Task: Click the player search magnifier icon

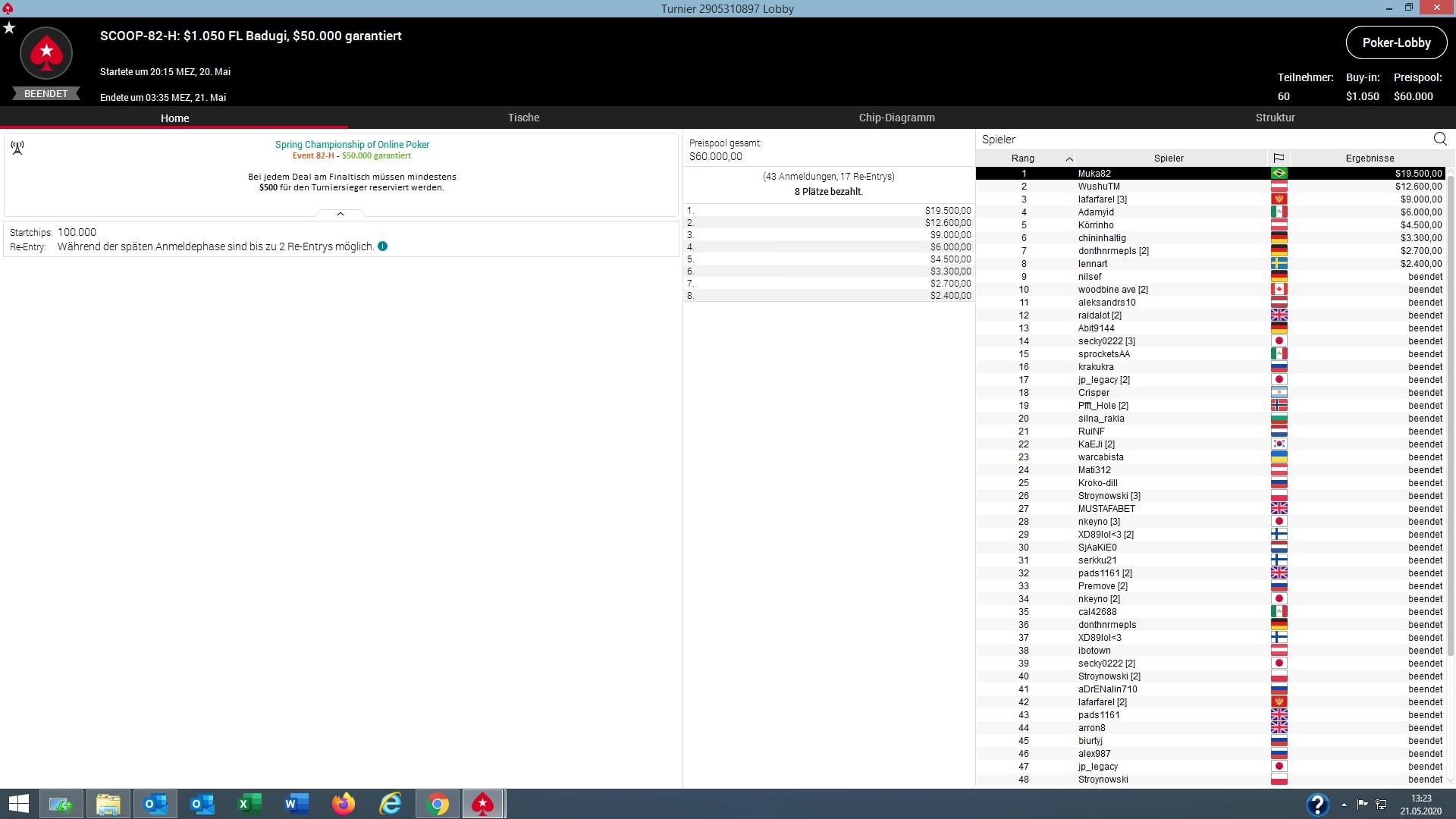Action: click(x=1440, y=139)
